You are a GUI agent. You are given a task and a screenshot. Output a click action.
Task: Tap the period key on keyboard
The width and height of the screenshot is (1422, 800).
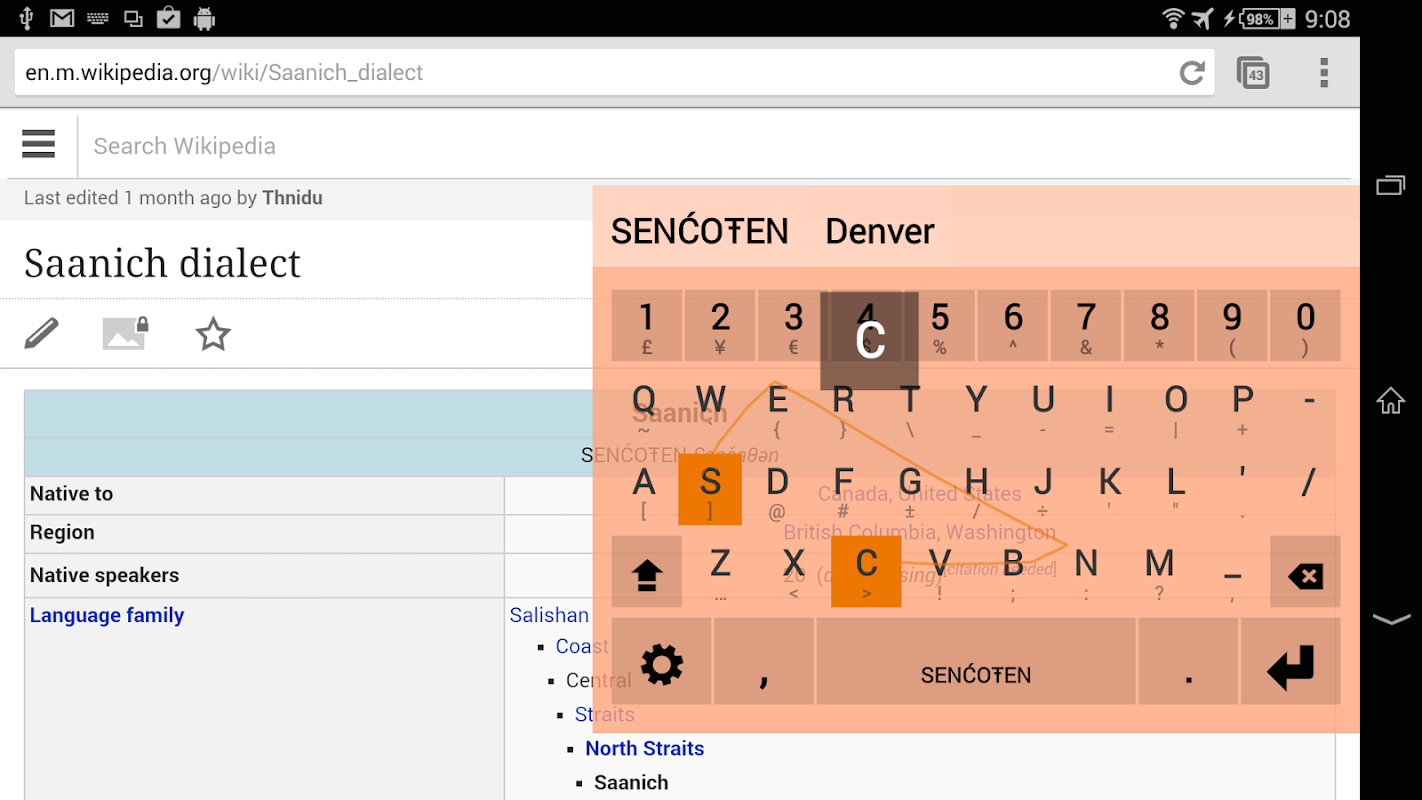[x=1188, y=662]
